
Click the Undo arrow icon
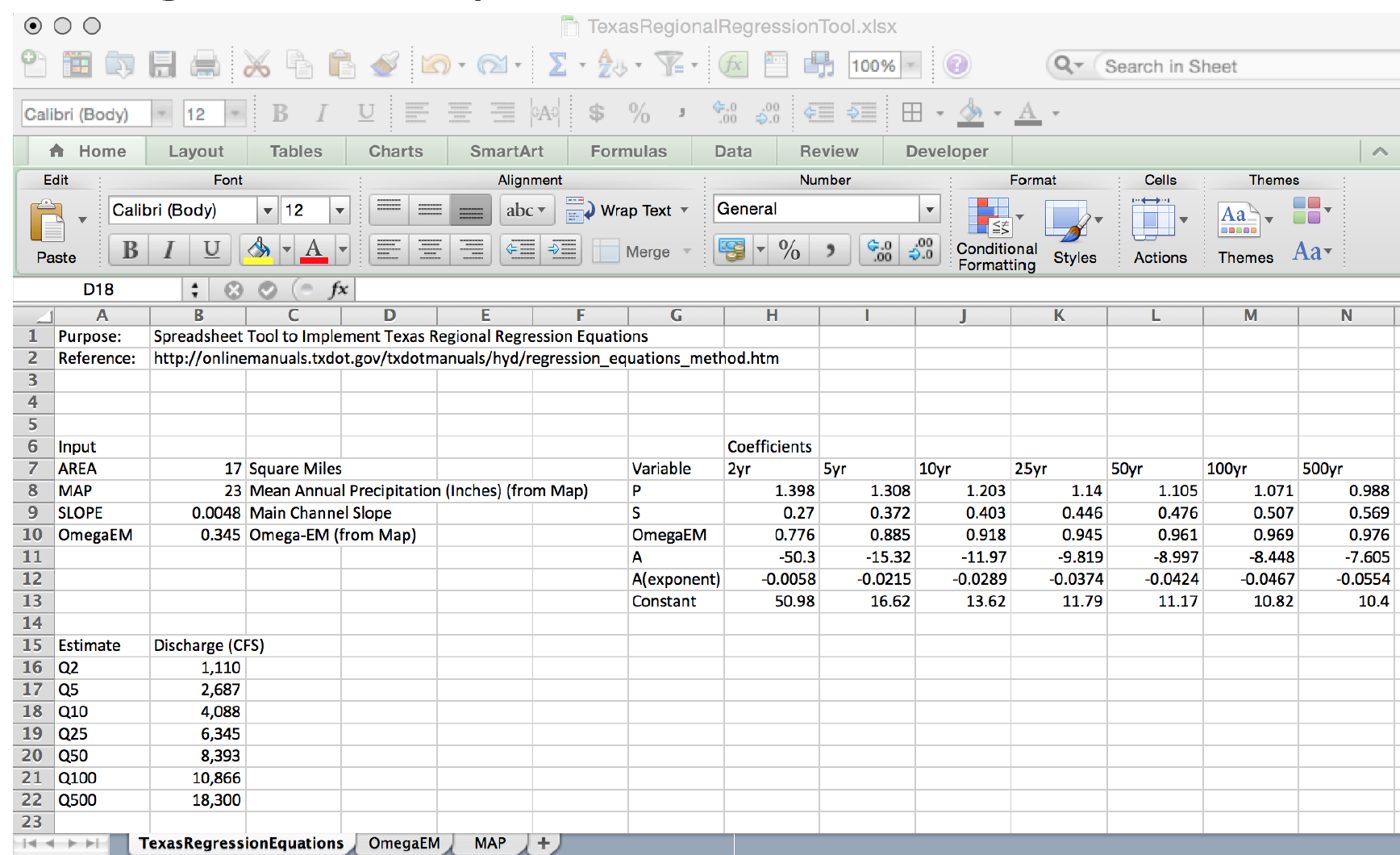click(436, 65)
